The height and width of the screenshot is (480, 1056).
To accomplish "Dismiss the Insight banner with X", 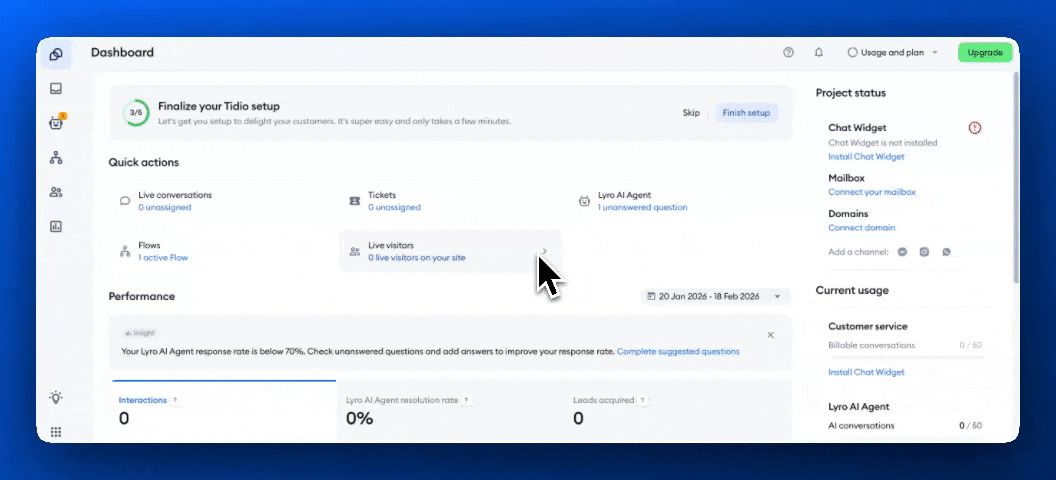I will (x=770, y=335).
